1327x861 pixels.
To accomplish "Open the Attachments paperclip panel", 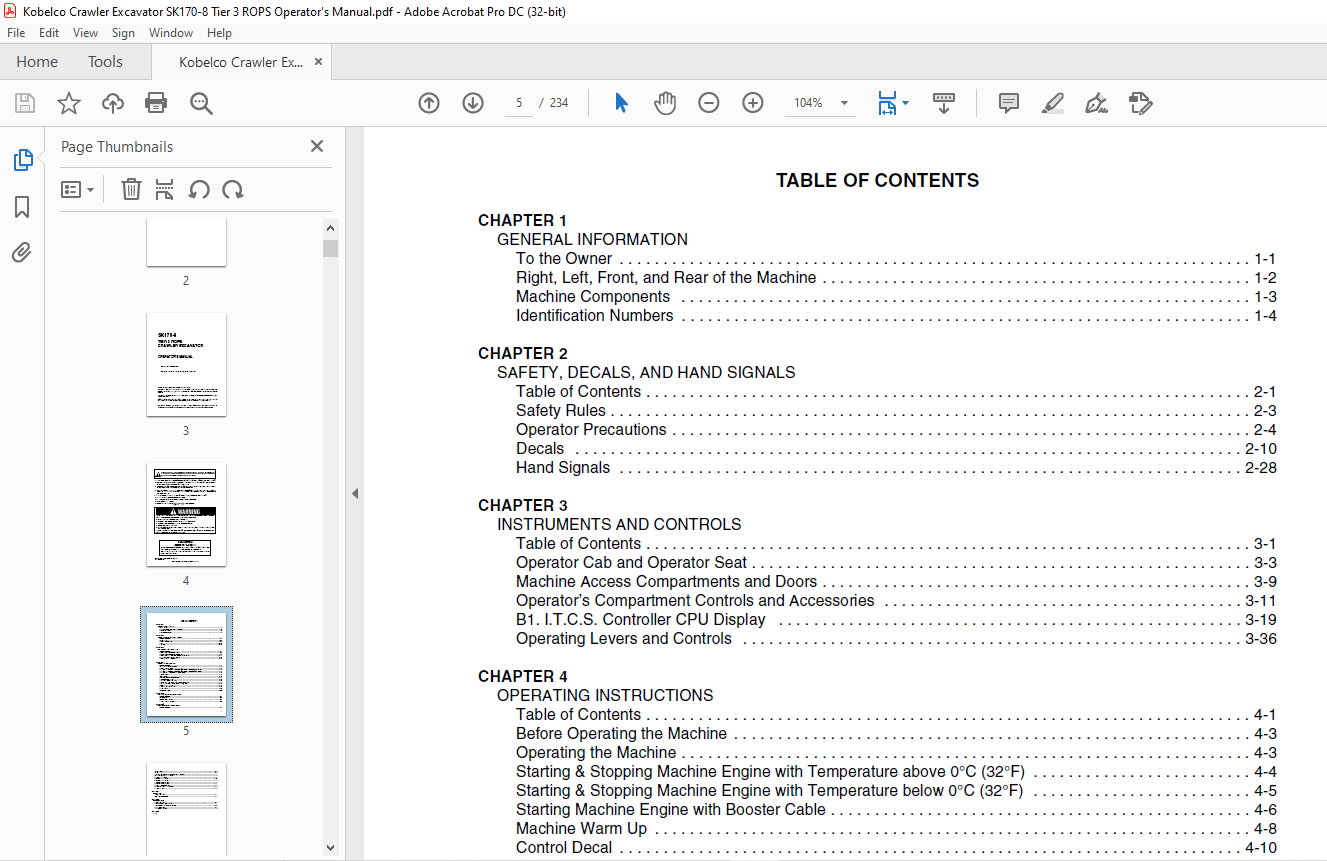I will [22, 253].
